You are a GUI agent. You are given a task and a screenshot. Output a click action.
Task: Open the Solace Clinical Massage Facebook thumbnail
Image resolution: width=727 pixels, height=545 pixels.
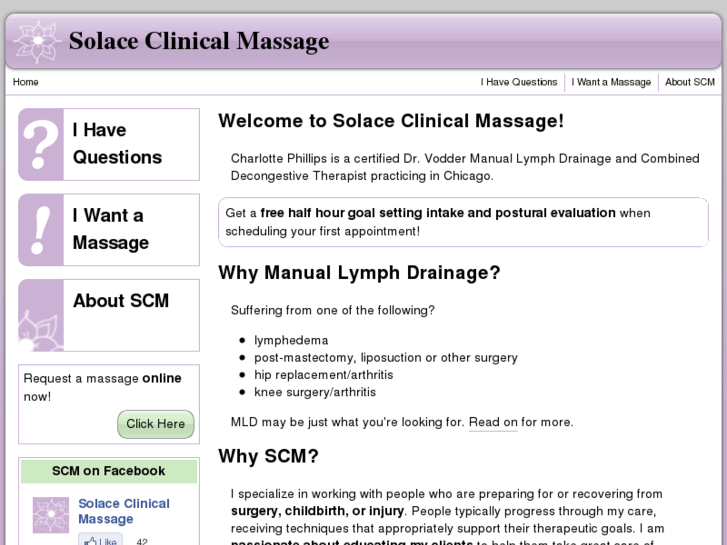[51, 515]
